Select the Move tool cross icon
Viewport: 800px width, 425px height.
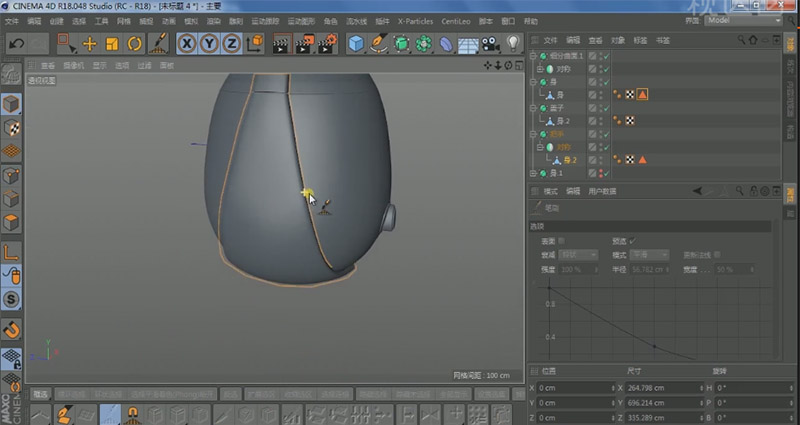click(x=90, y=44)
